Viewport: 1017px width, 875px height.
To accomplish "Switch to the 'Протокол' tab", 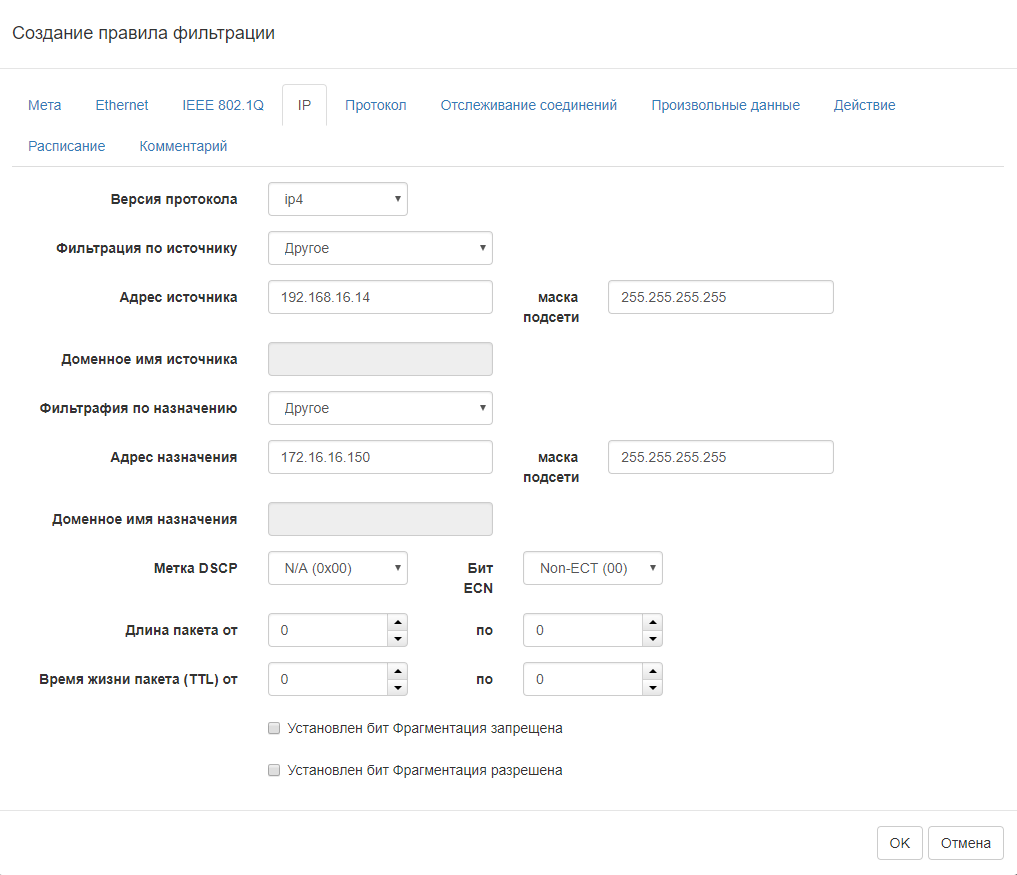I will click(x=376, y=105).
